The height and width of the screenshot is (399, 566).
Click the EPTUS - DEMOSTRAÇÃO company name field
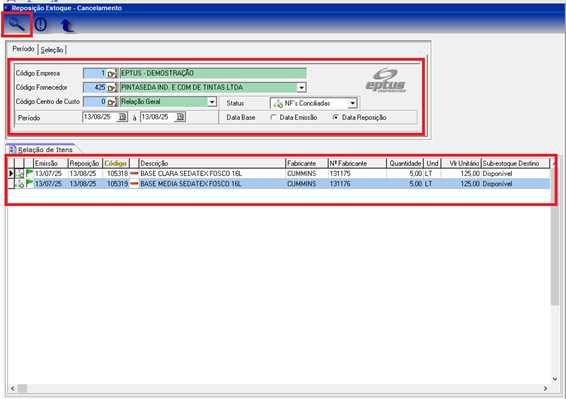(x=213, y=73)
